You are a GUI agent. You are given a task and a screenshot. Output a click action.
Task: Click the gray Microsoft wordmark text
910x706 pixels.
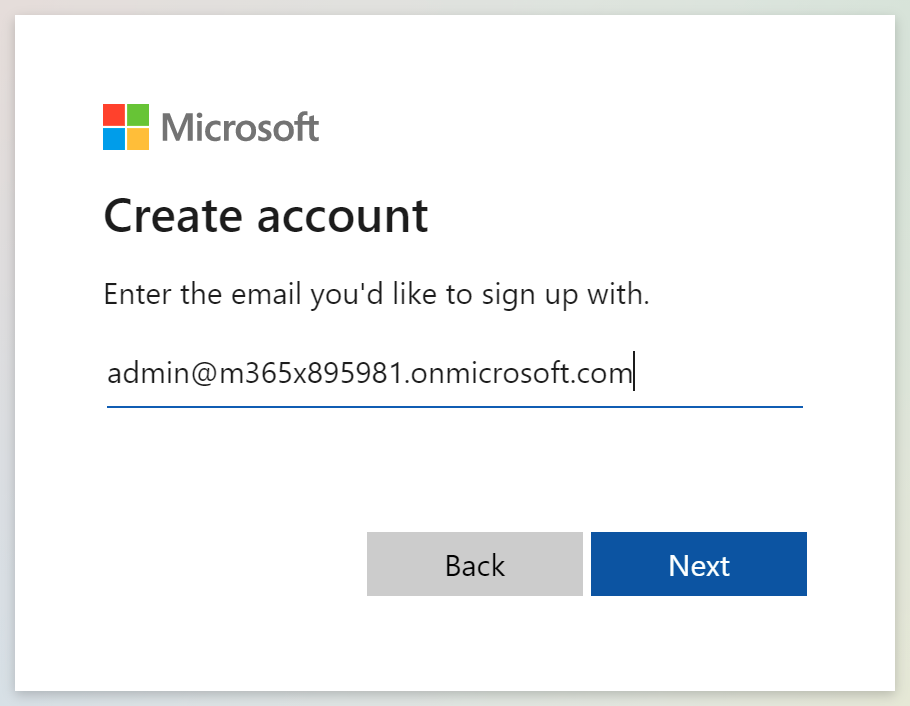click(240, 128)
